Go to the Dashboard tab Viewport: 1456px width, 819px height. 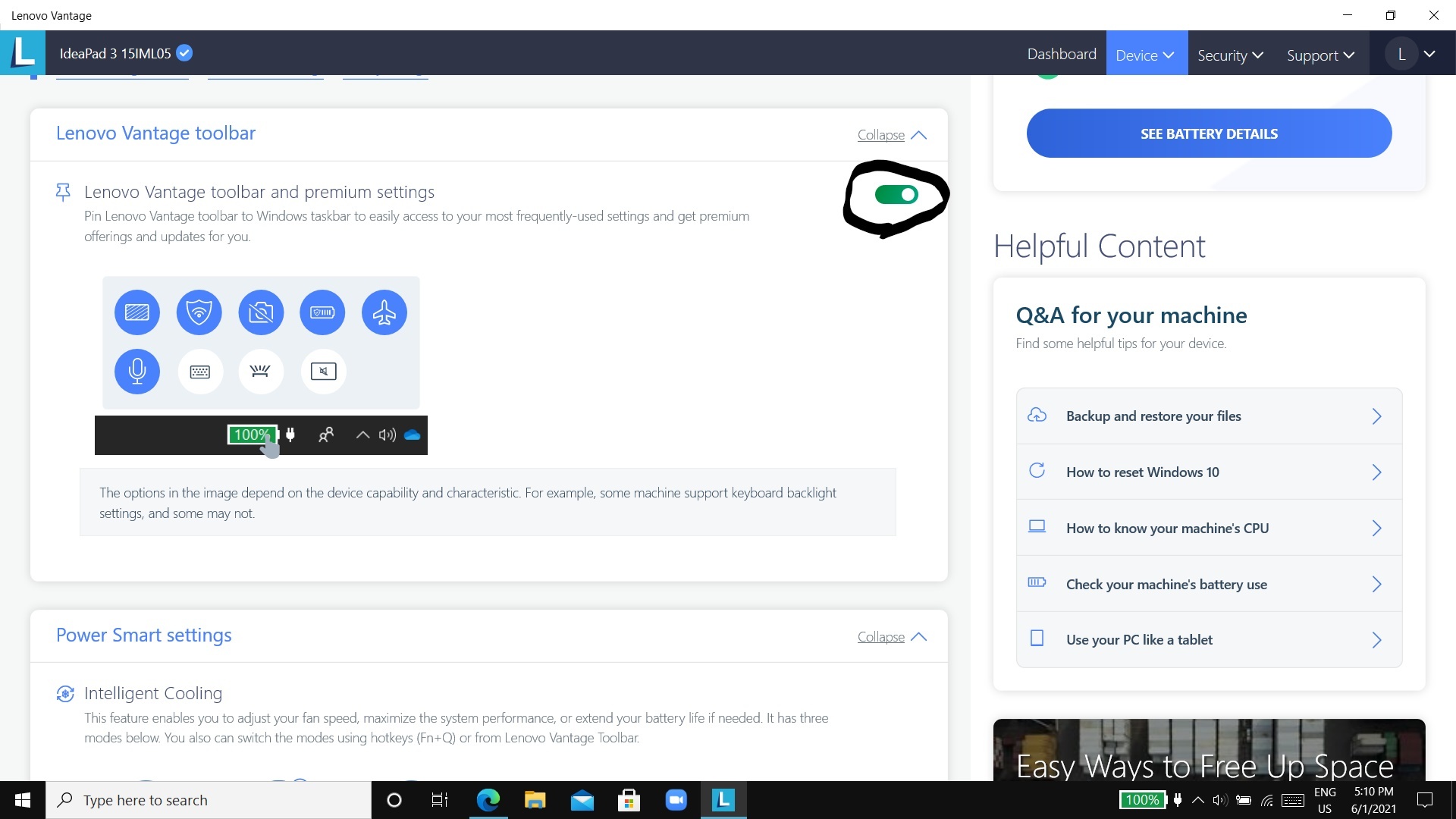pos(1062,54)
